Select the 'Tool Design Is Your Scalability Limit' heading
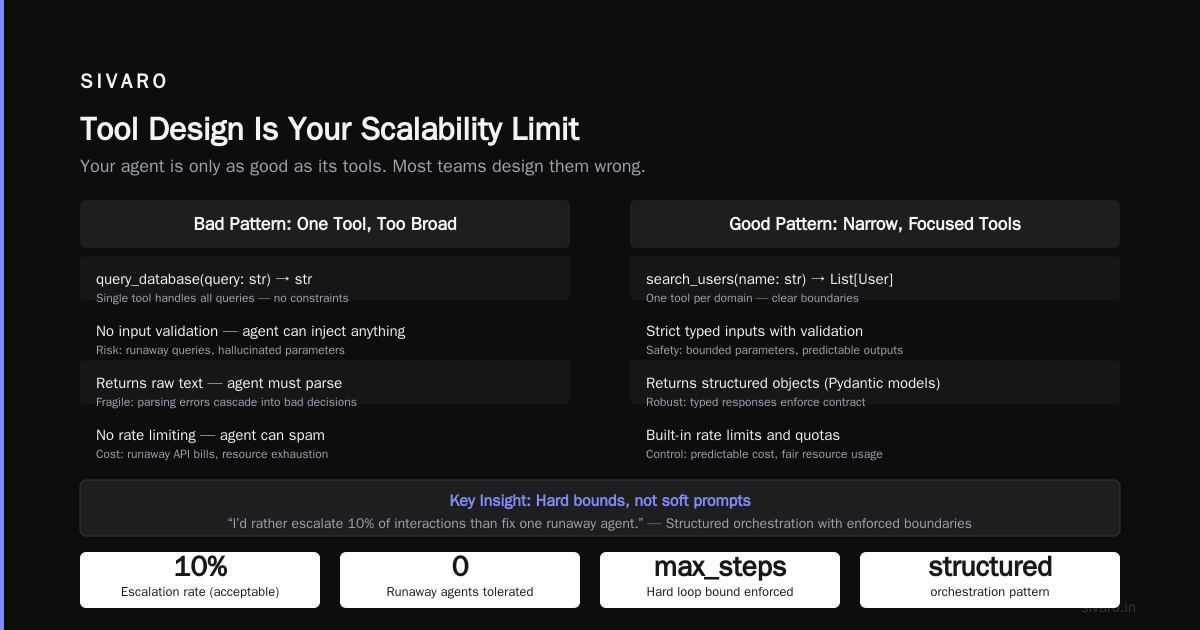Viewport: 1200px width, 630px height. (329, 129)
